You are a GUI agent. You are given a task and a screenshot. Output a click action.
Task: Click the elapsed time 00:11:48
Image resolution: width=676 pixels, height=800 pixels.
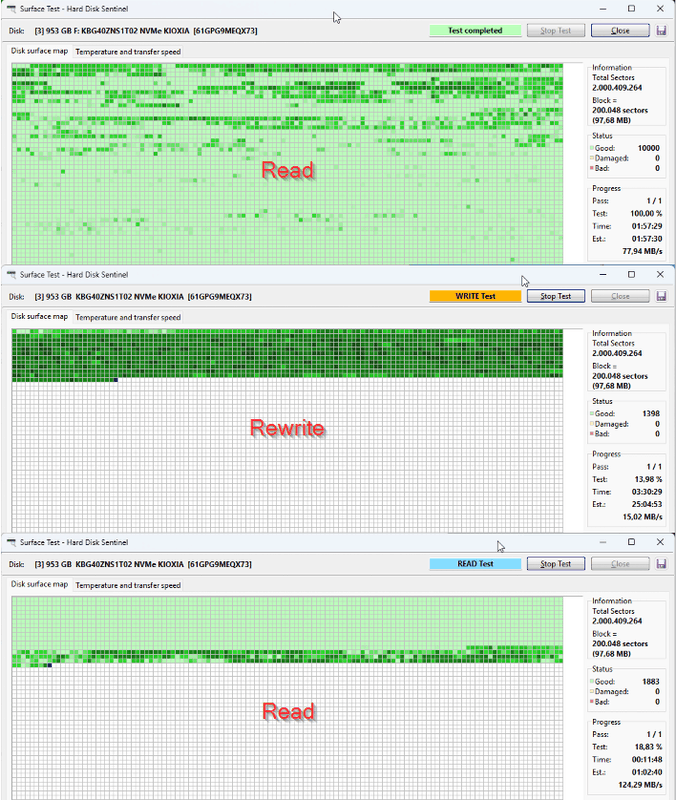tap(647, 760)
